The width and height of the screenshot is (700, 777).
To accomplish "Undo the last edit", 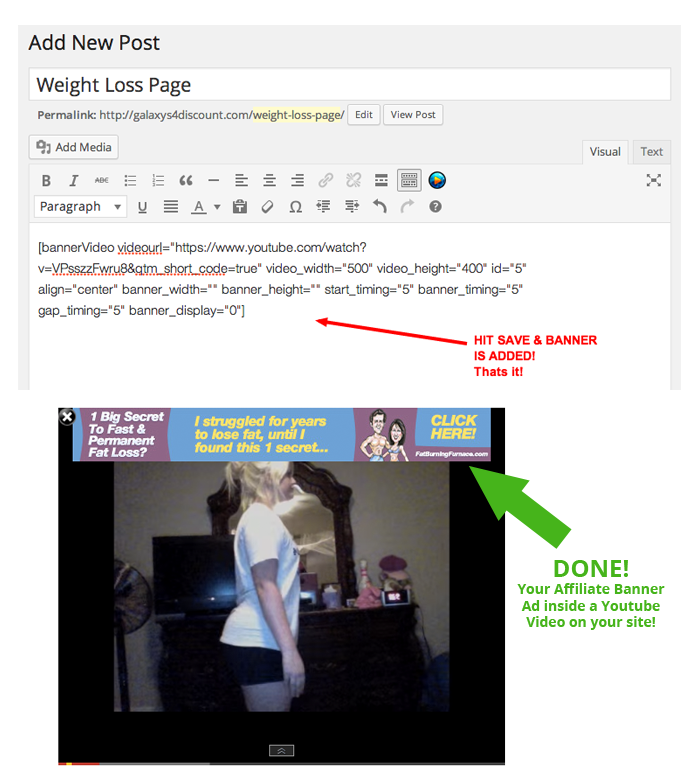I will 379,207.
